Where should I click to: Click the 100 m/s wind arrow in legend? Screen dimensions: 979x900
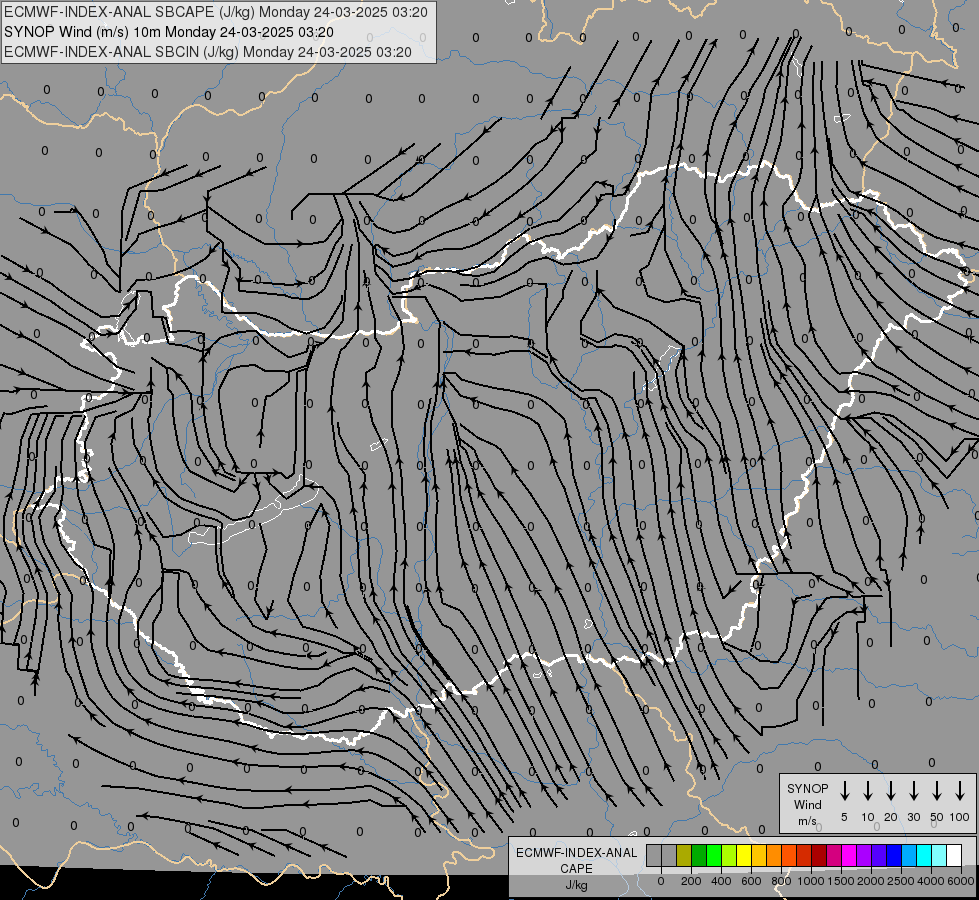960,790
